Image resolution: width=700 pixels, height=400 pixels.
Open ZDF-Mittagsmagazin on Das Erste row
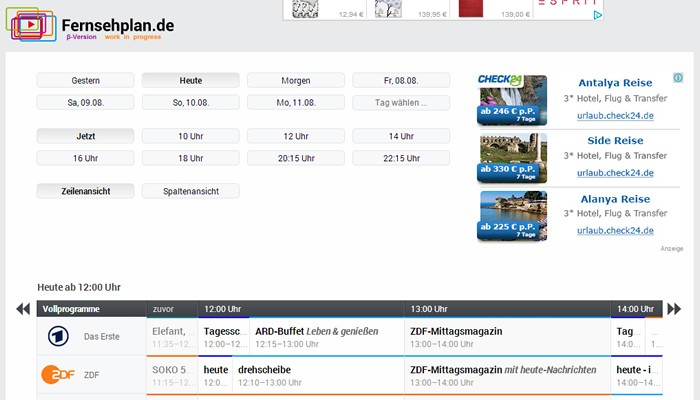pos(508,337)
